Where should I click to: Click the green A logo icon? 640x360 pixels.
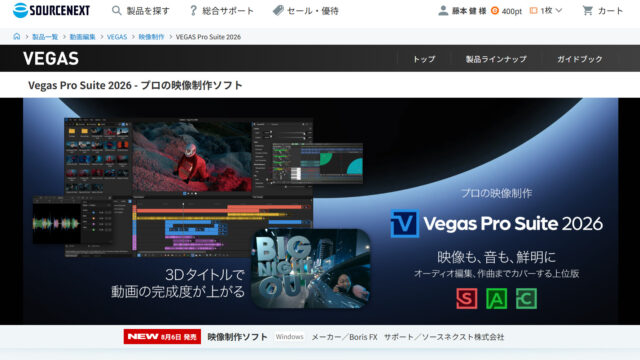[x=496, y=298]
